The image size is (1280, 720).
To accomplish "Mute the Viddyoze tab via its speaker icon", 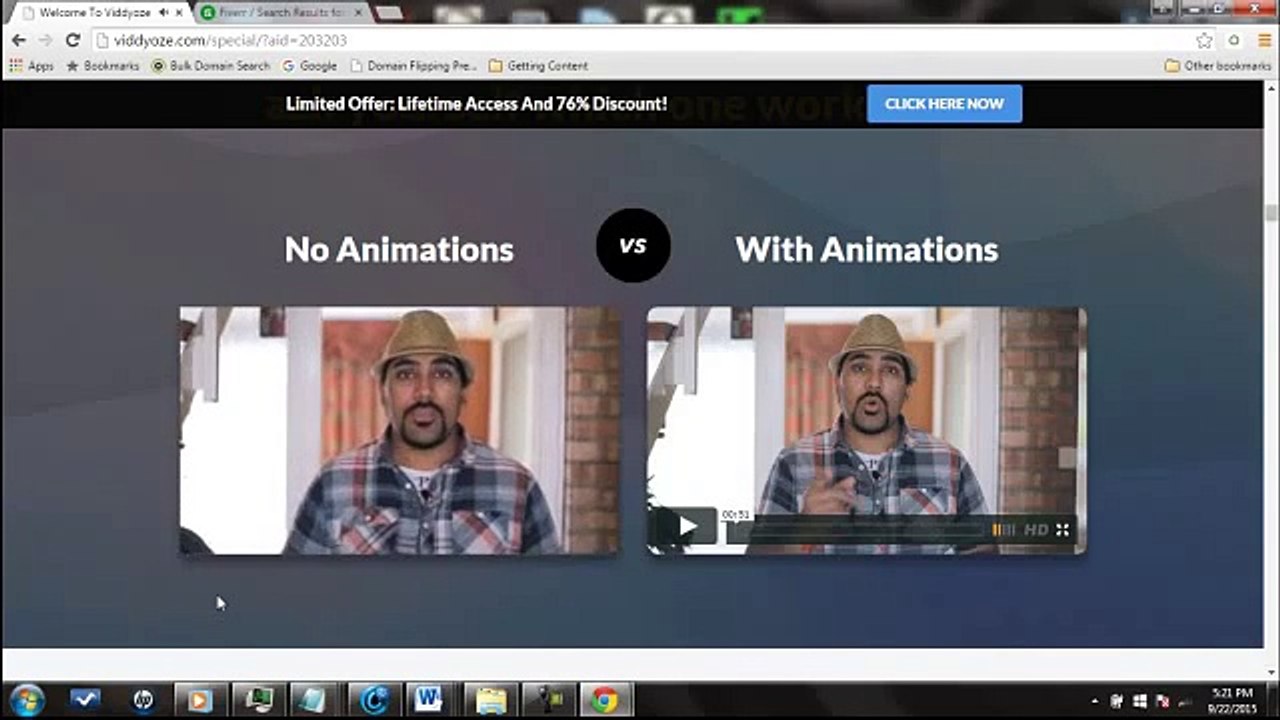I will pyautogui.click(x=163, y=12).
